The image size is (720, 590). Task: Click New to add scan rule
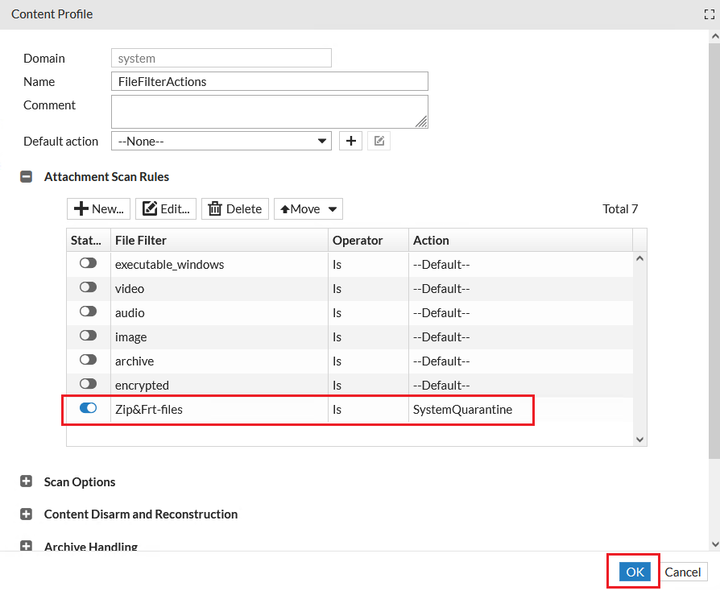pyautogui.click(x=99, y=209)
